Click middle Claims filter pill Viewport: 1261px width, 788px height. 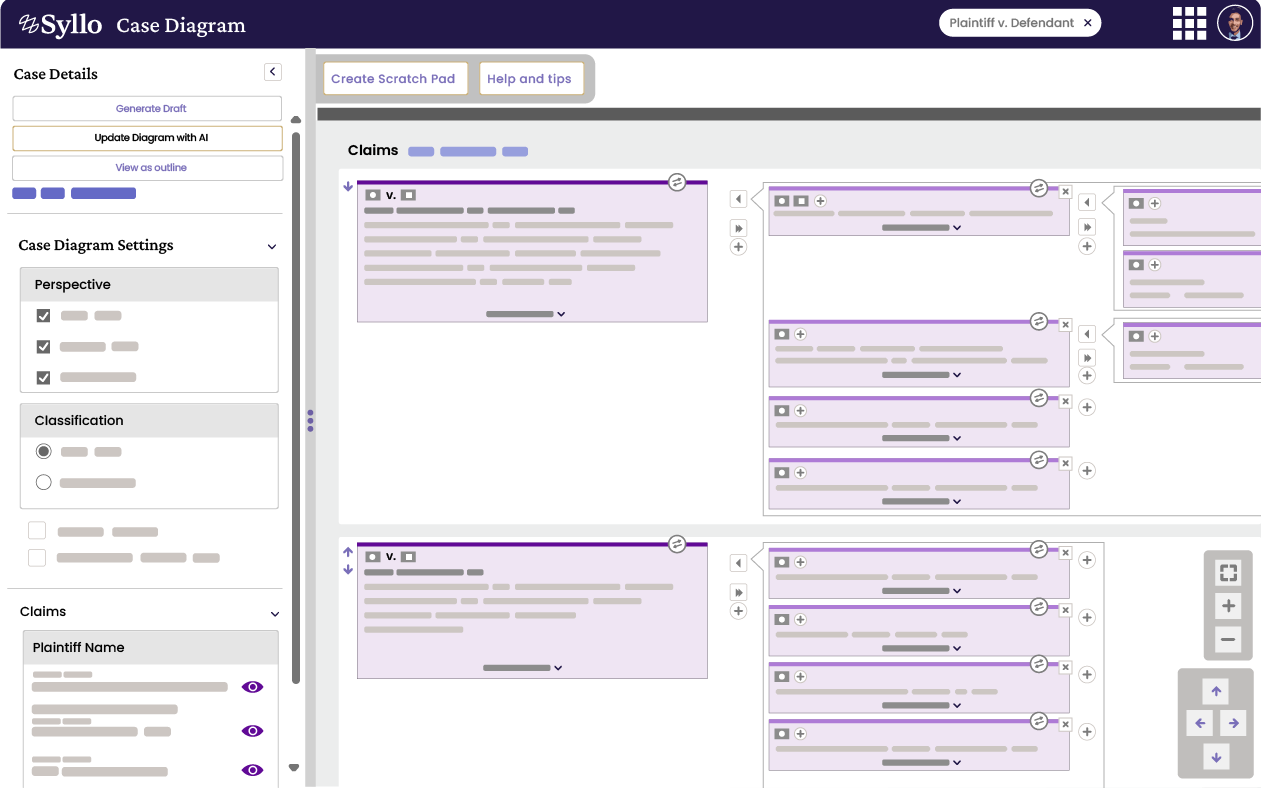click(x=468, y=152)
